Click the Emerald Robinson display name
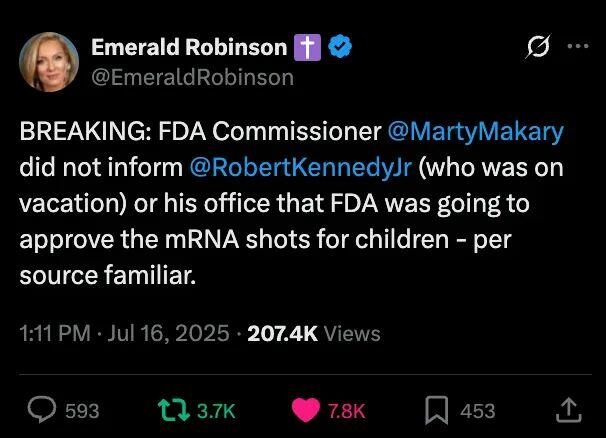 click(189, 47)
